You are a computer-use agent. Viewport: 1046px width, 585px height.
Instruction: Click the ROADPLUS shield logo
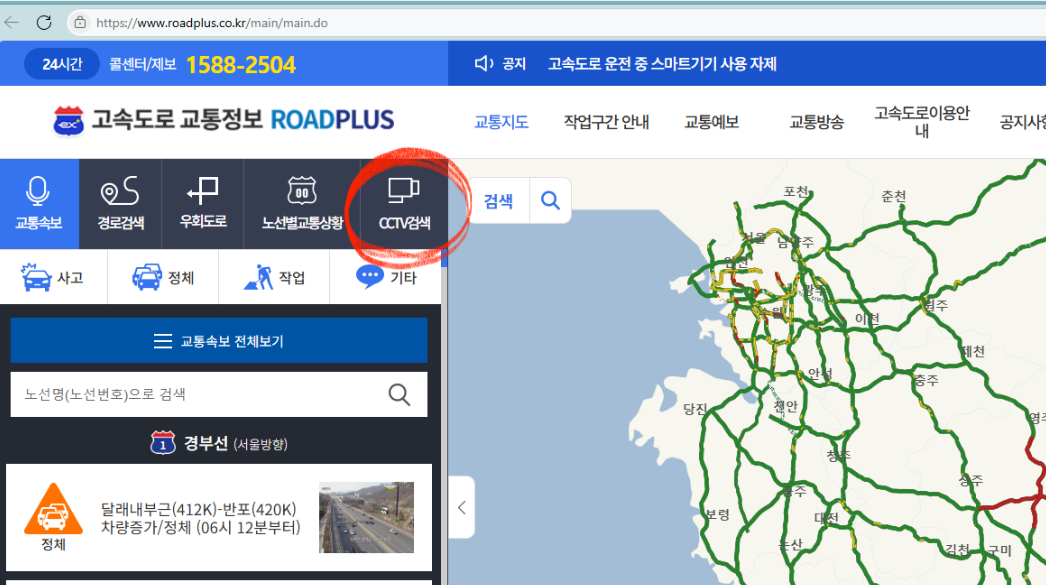(x=69, y=121)
